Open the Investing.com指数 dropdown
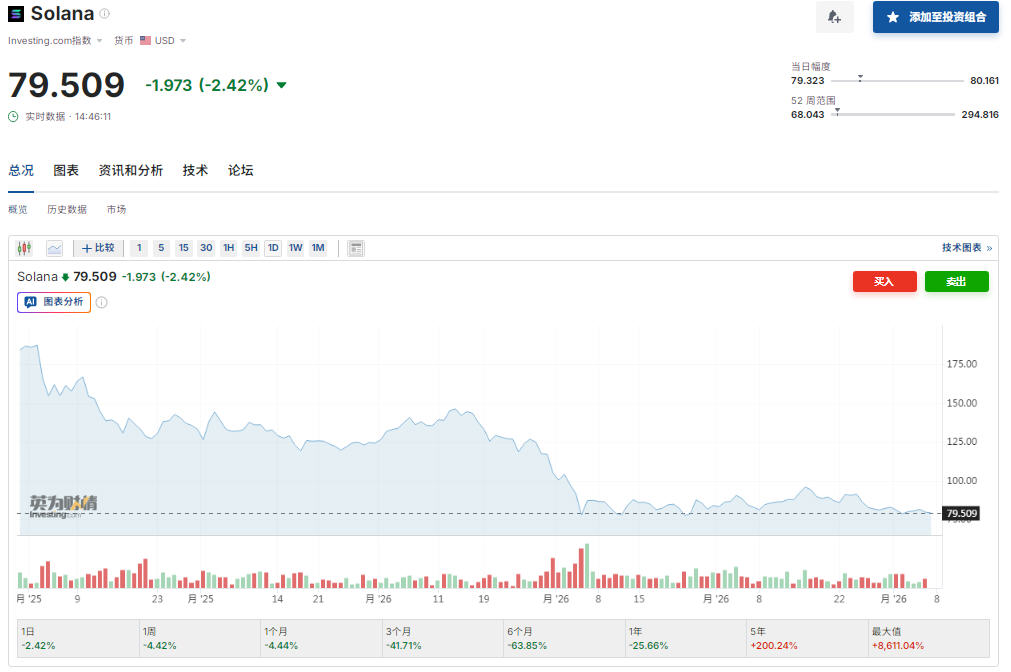This screenshot has height=672, width=1011. point(55,41)
